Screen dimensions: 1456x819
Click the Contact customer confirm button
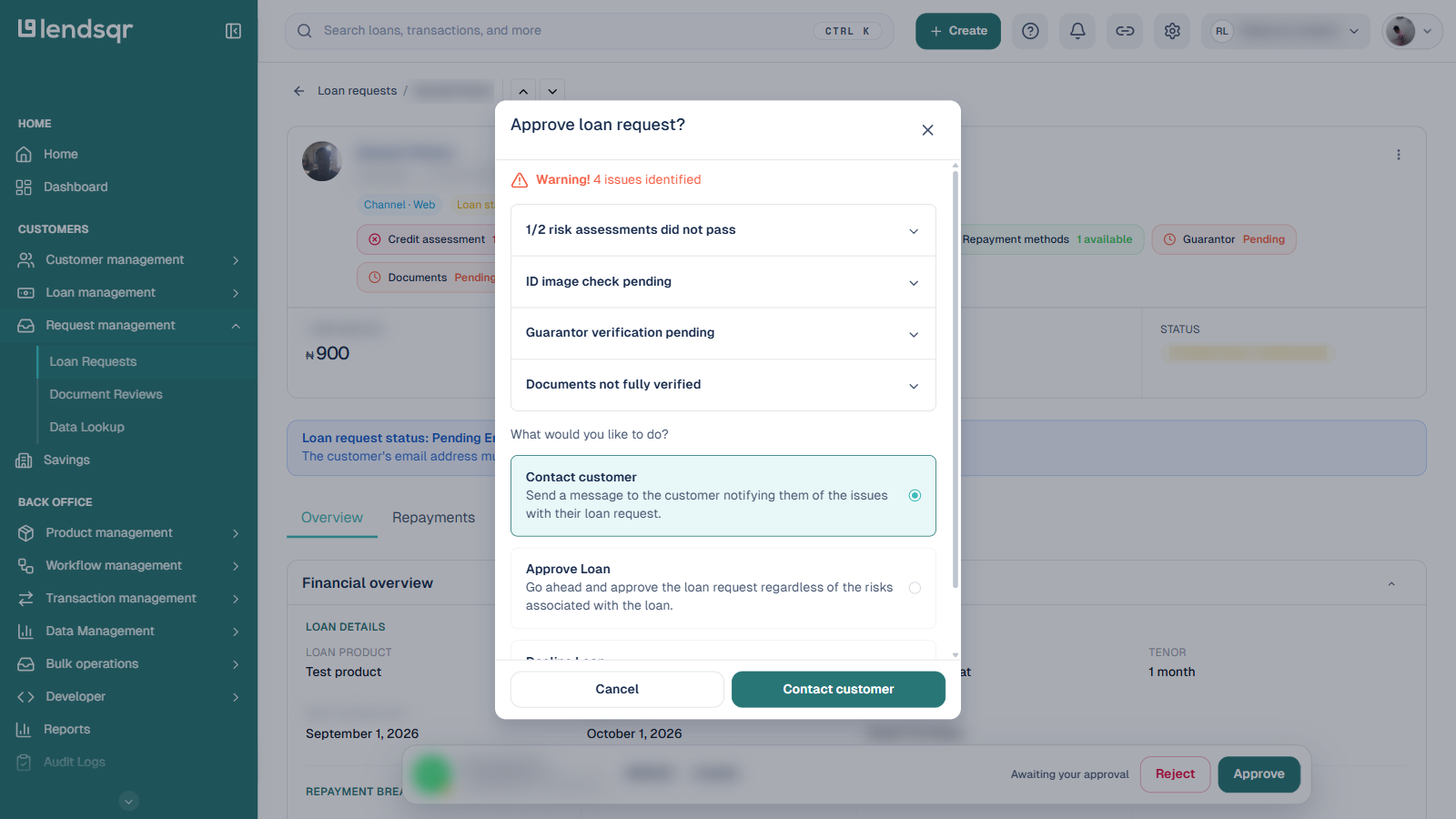tap(838, 690)
